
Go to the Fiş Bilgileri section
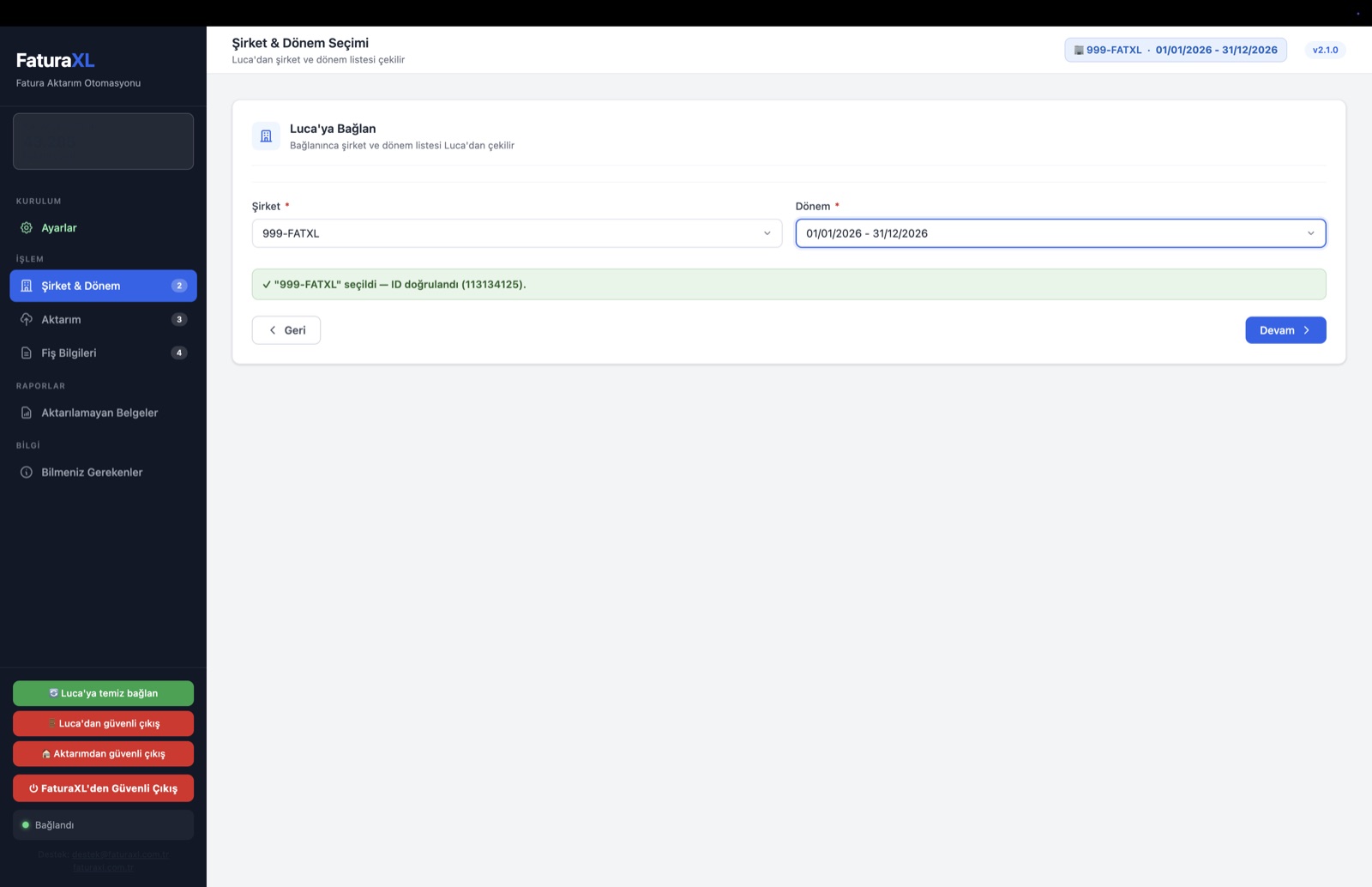click(103, 353)
